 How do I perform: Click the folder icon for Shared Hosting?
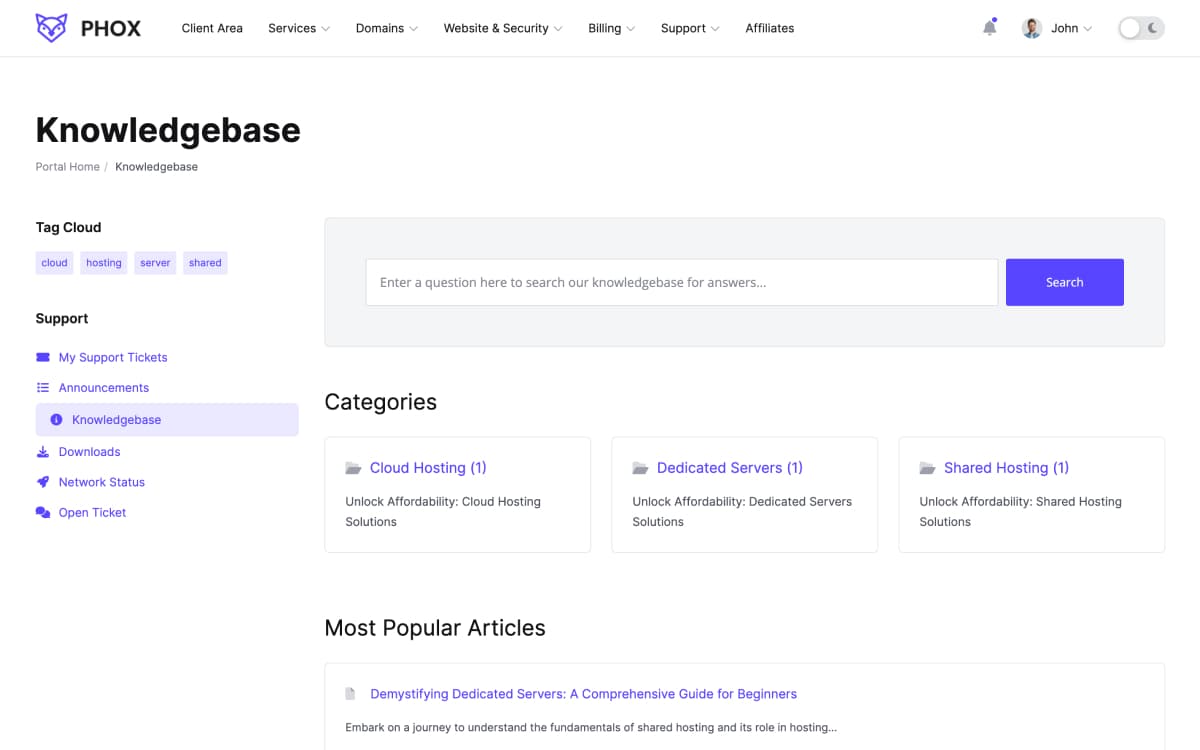pyautogui.click(x=927, y=468)
